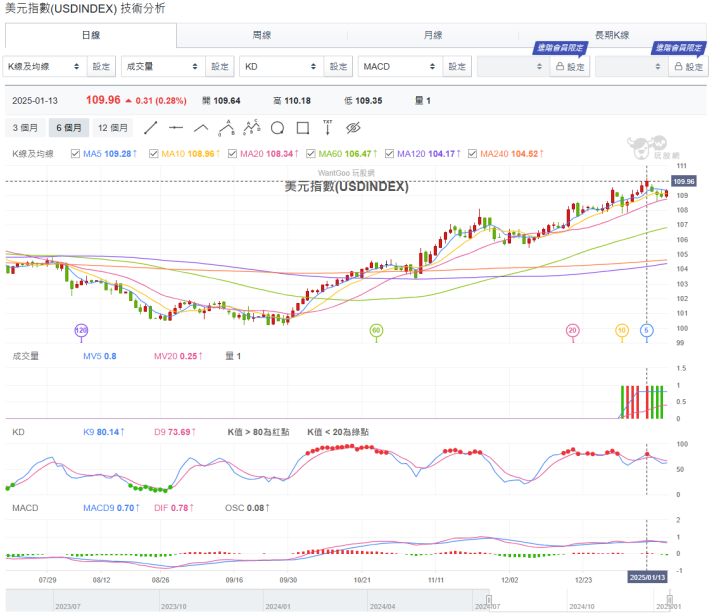720x616 pixels.
Task: Click the MACD9 0.70 value
Action: (x=111, y=508)
